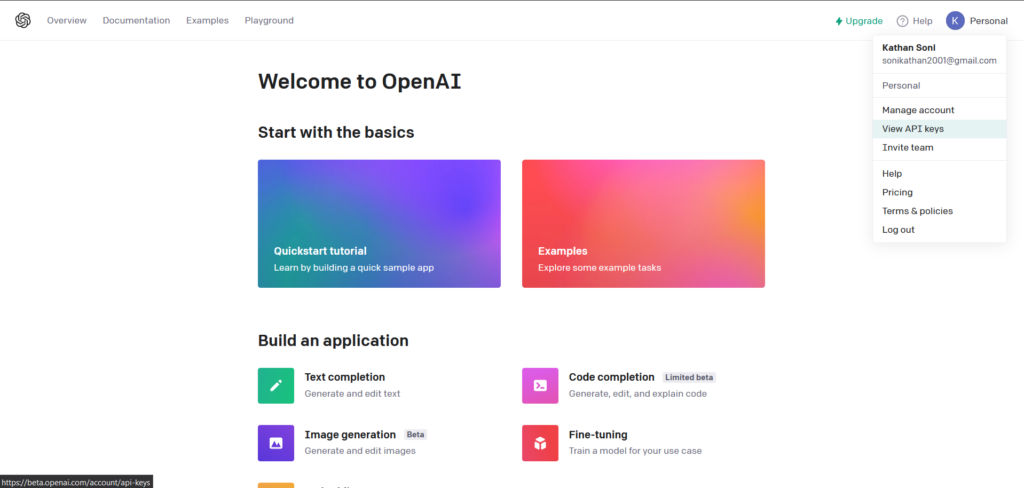Click the K user avatar circle
Viewport: 1024px width, 488px height.
coord(955,21)
